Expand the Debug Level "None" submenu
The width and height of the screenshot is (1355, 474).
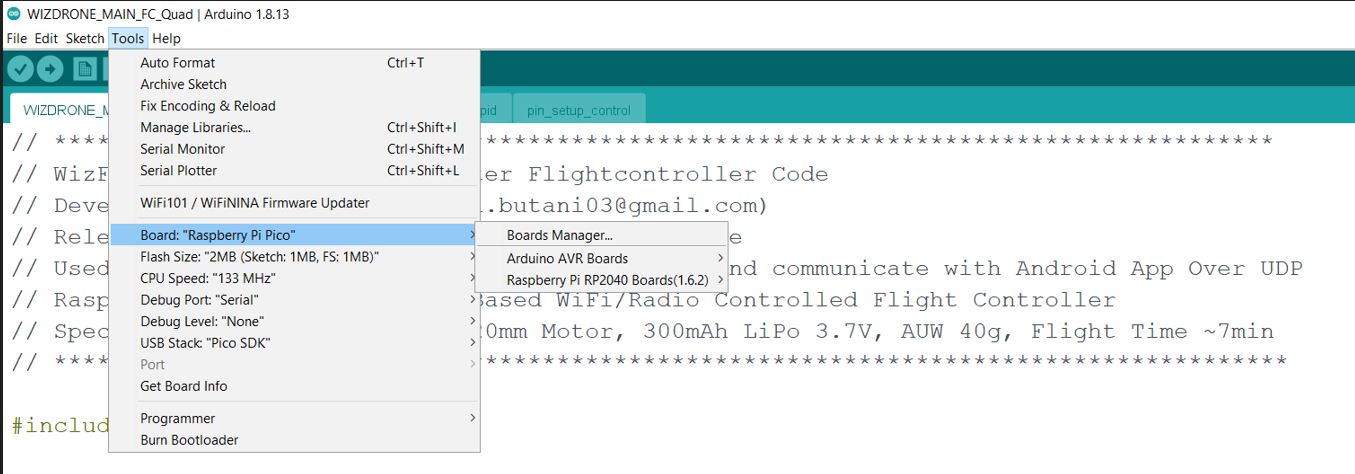tap(294, 321)
